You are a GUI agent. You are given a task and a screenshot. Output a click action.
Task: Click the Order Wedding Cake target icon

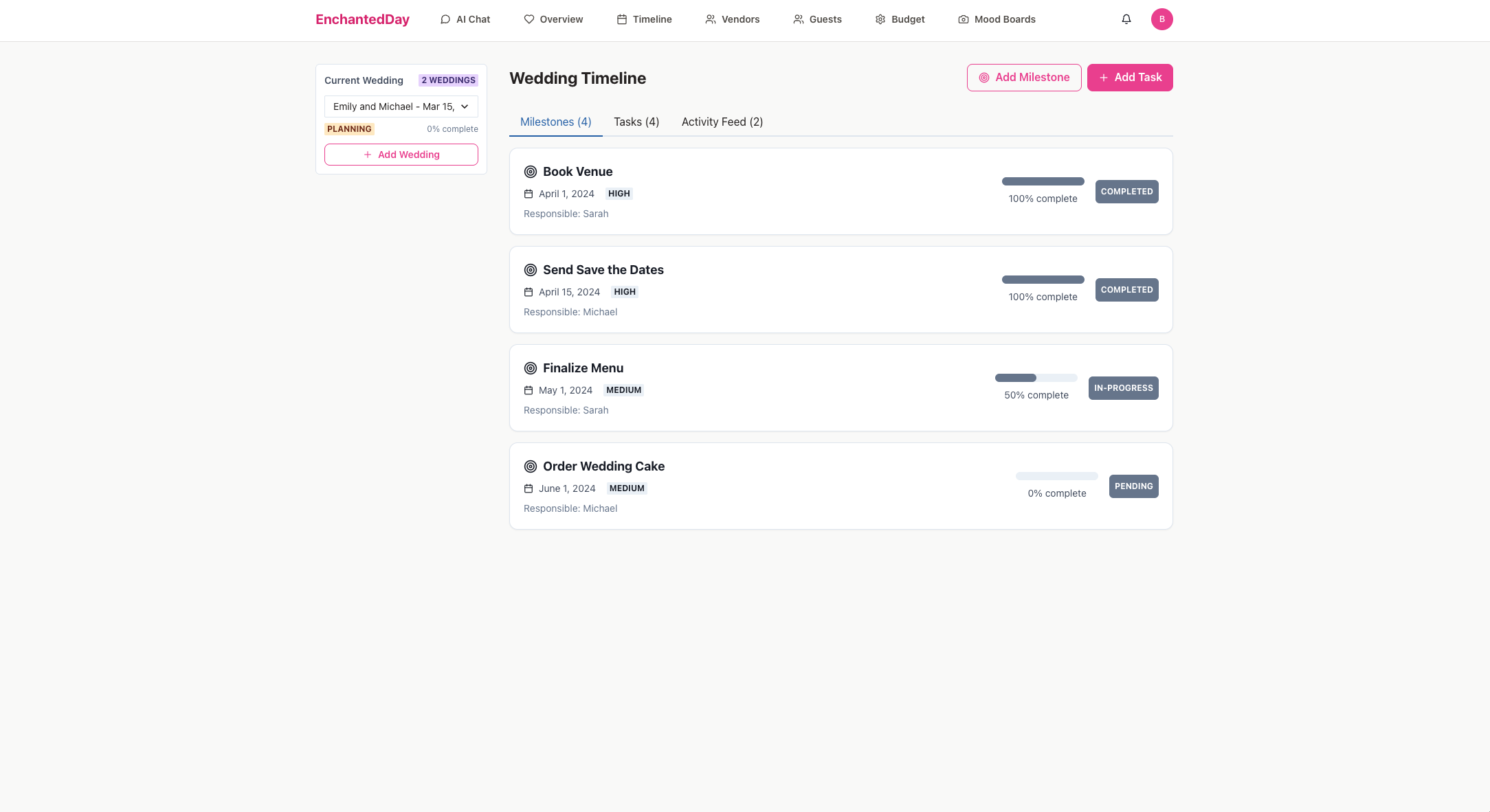click(531, 466)
